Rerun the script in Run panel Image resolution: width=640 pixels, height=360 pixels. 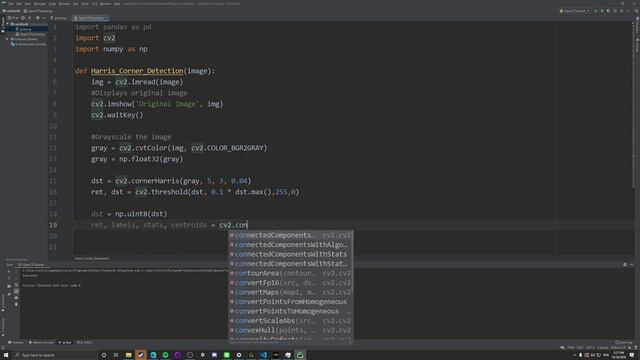pos(9,271)
